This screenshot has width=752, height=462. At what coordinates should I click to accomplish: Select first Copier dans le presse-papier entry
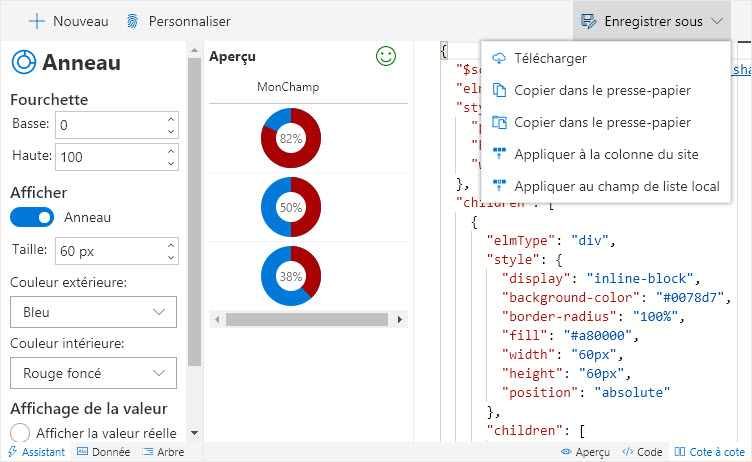(602, 91)
